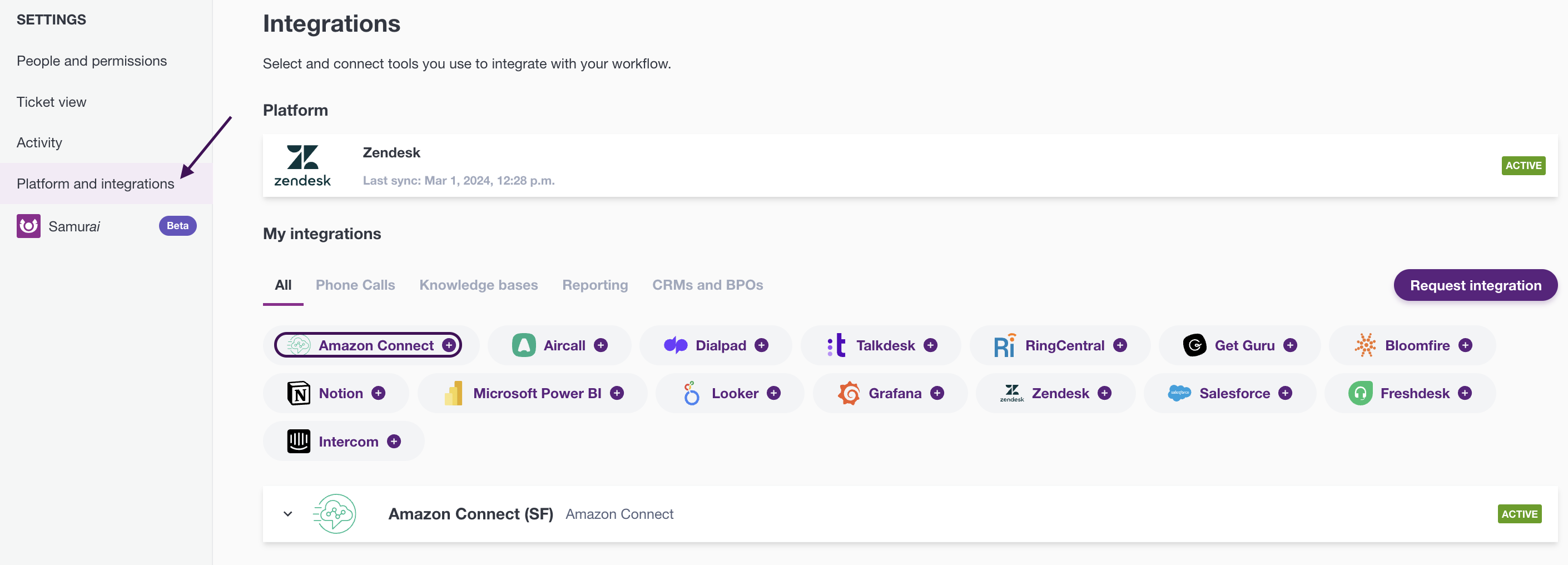Click the plus icon on Amazon Connect chip
This screenshot has width=1568, height=565.
pos(449,345)
